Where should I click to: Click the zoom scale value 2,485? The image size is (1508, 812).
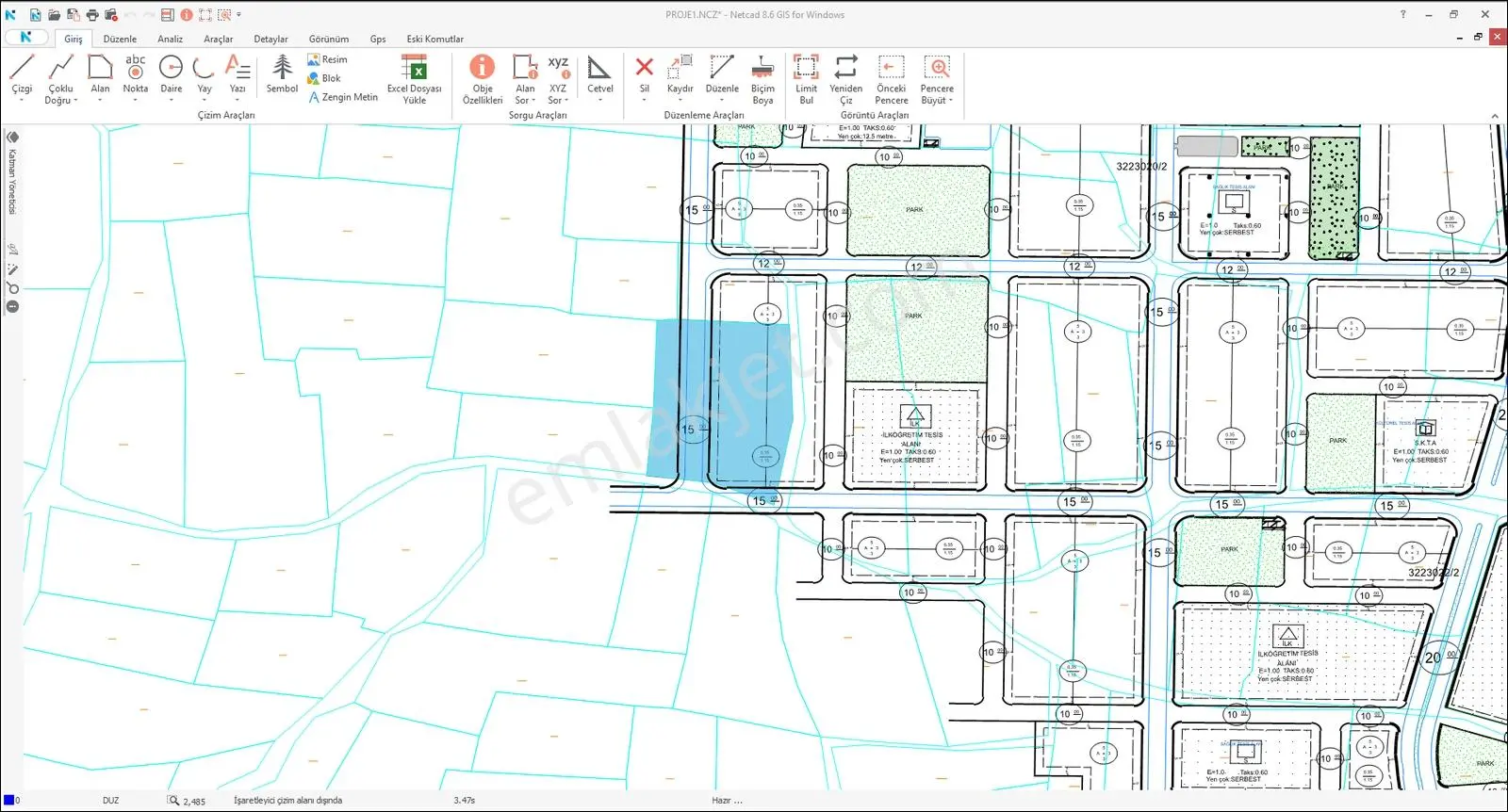pyautogui.click(x=194, y=802)
